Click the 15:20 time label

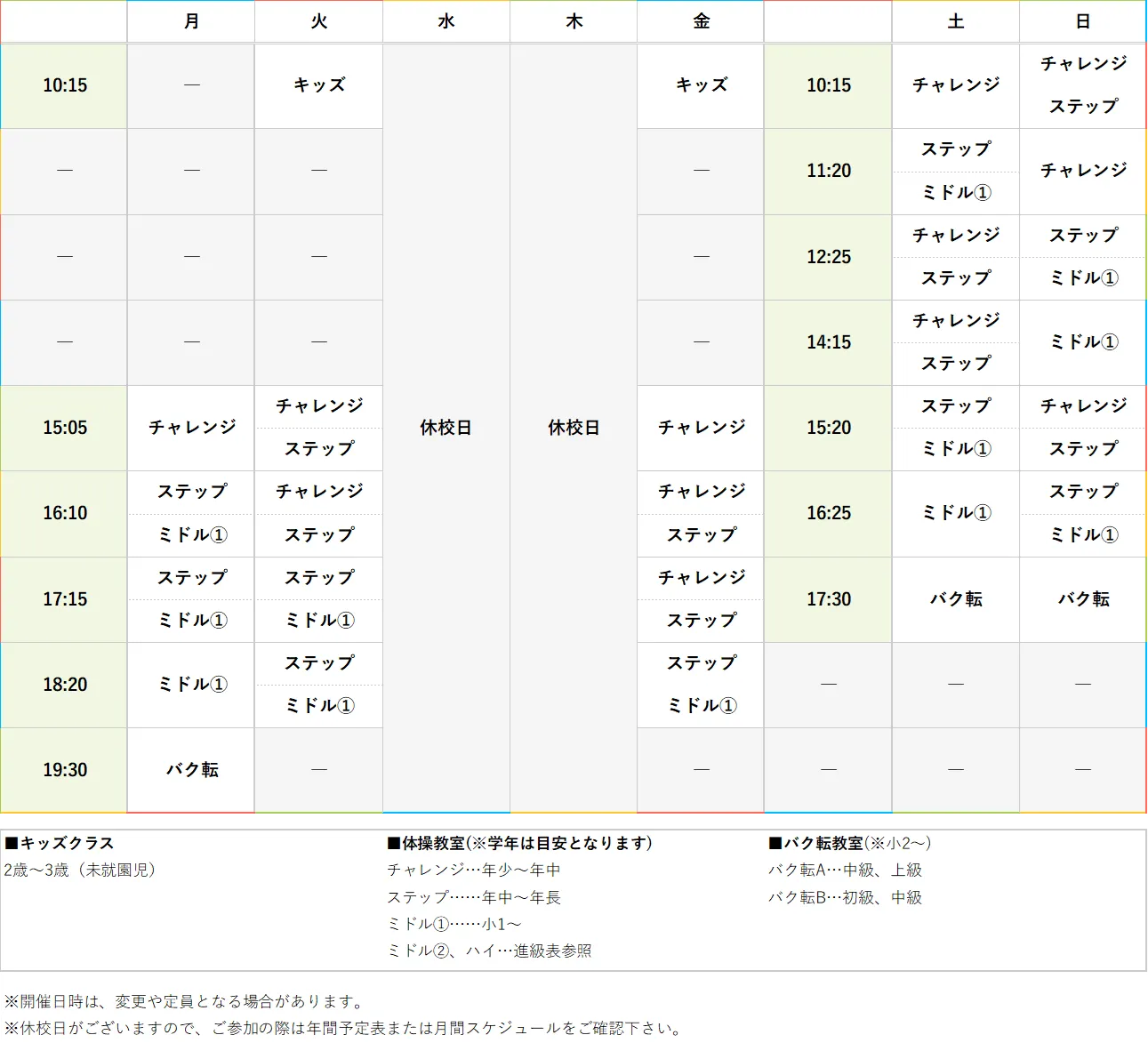[828, 428]
